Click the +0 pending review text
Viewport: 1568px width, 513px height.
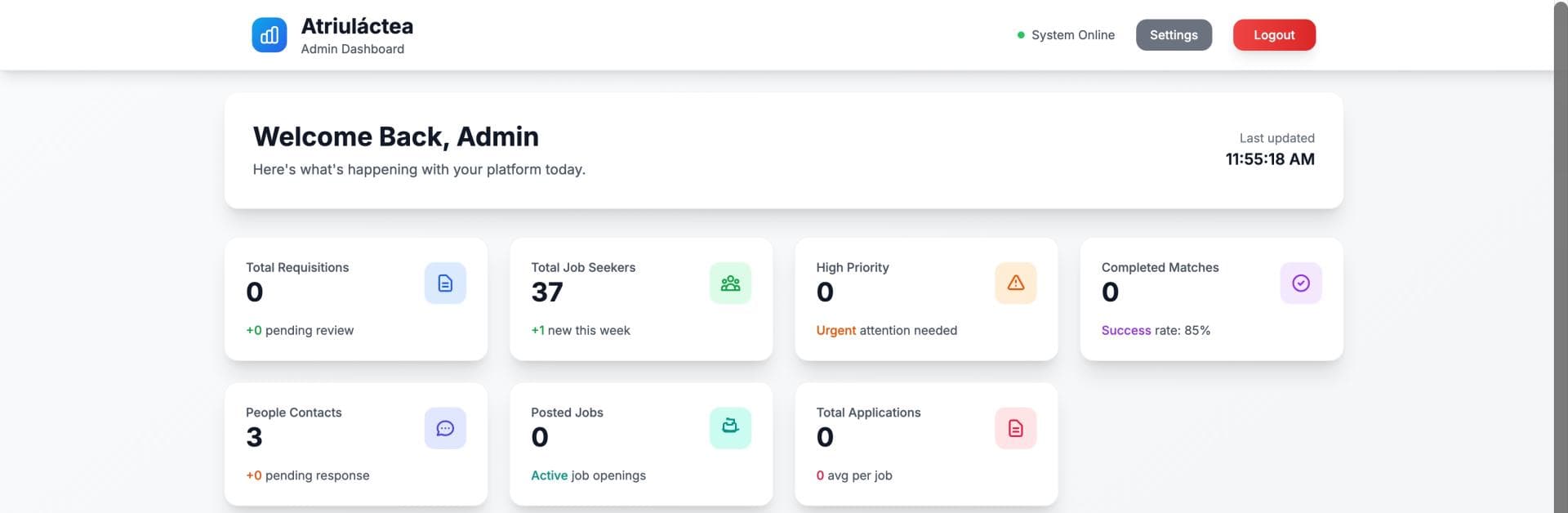(x=300, y=330)
